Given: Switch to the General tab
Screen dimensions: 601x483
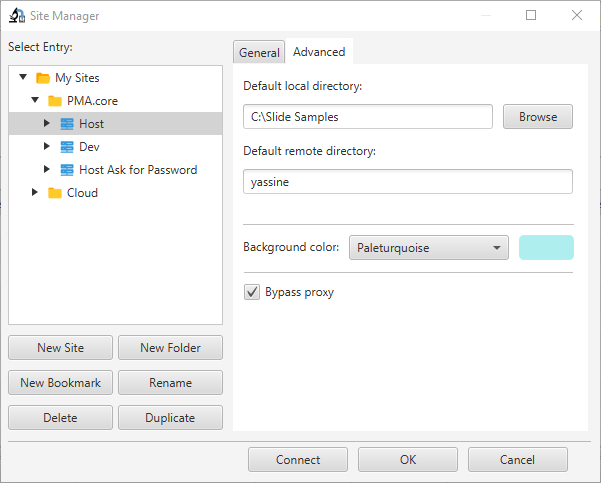Looking at the screenshot, I should (259, 53).
